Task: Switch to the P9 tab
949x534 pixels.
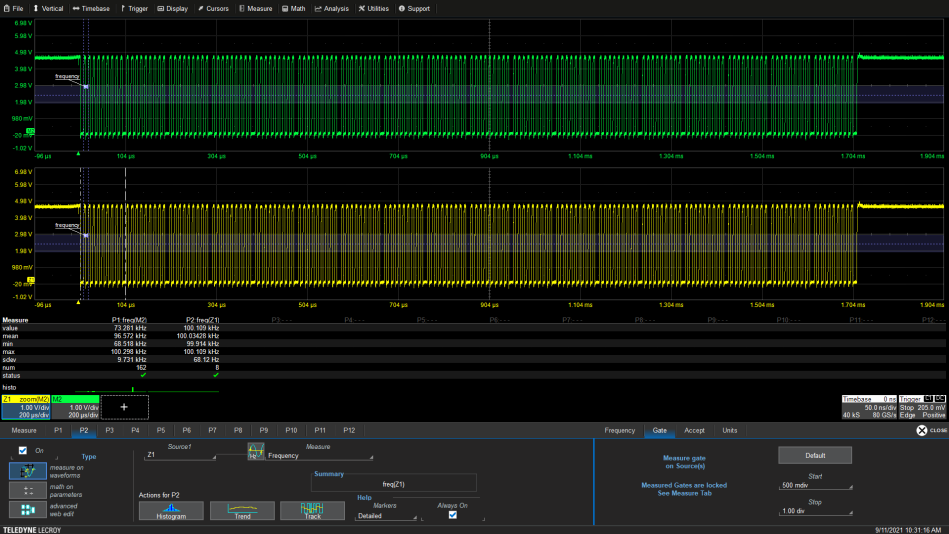Action: tap(264, 430)
